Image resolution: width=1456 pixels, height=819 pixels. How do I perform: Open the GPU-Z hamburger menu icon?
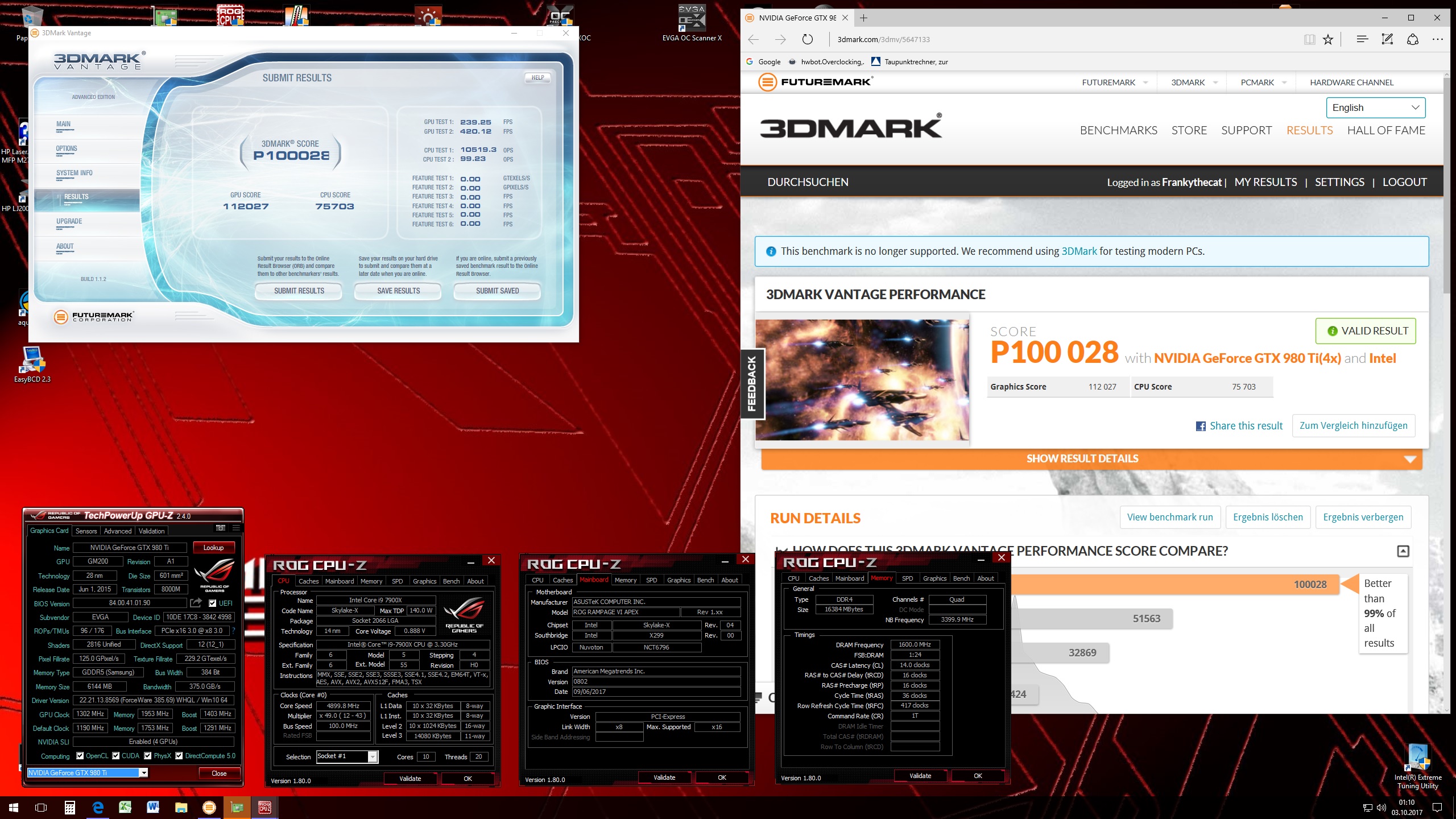pos(236,528)
